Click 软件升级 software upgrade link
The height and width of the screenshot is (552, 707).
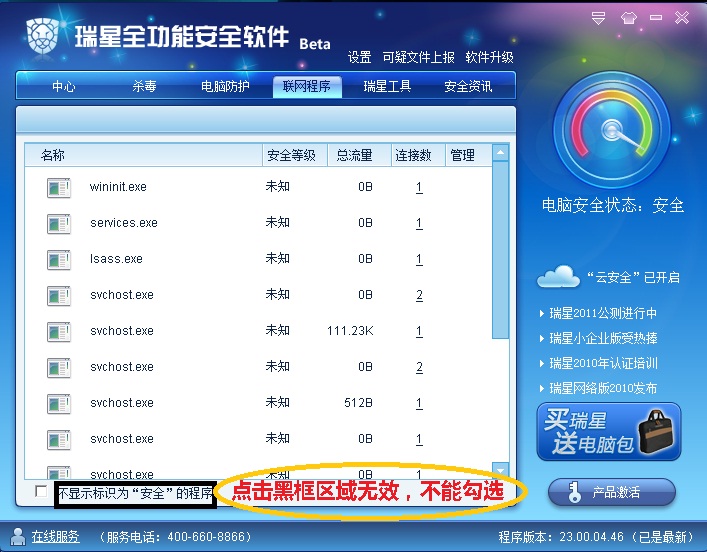tap(489, 57)
